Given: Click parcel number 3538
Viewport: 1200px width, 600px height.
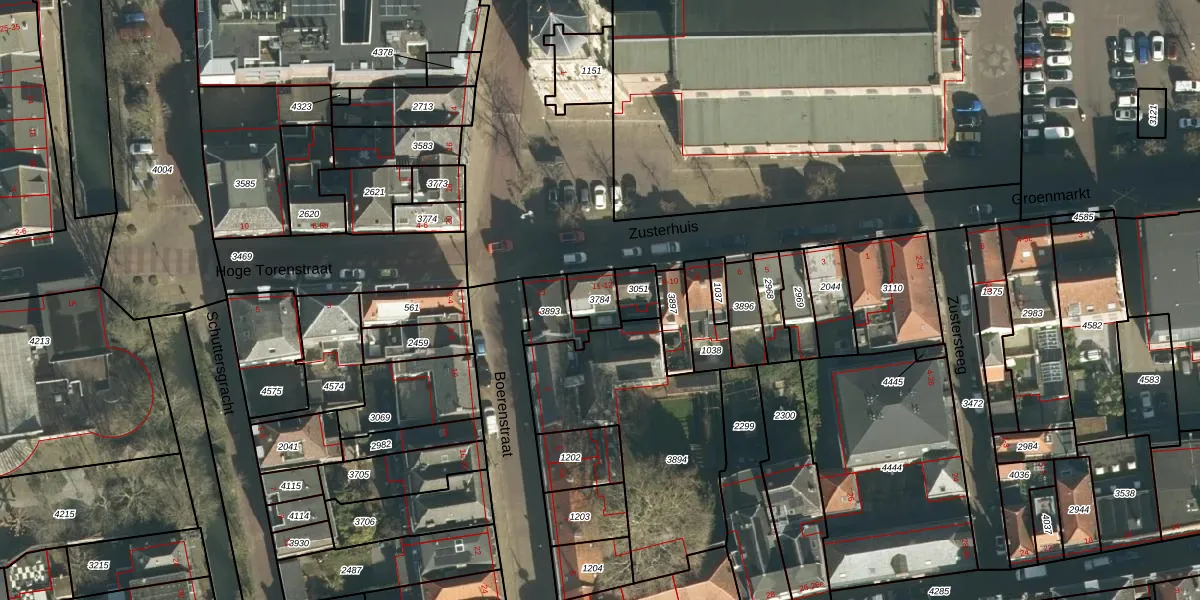Looking at the screenshot, I should [x=1124, y=493].
